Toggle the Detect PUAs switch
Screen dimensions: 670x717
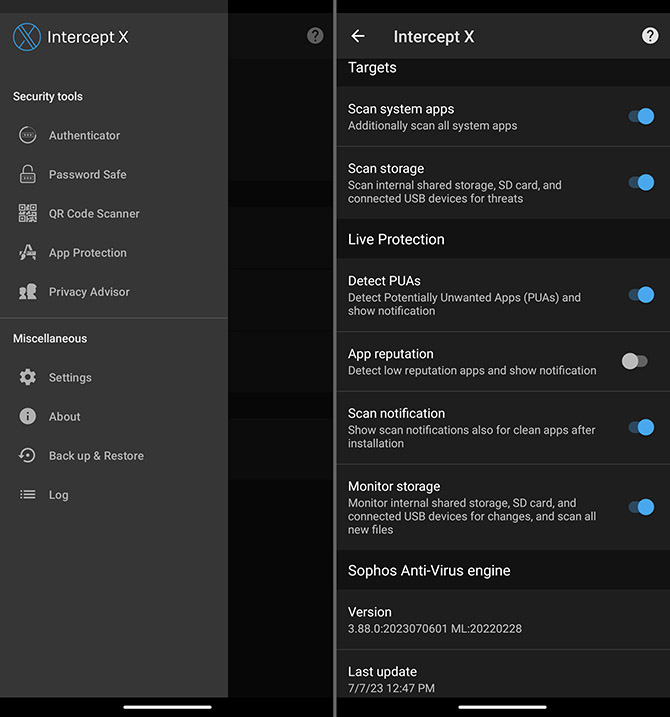[641, 295]
